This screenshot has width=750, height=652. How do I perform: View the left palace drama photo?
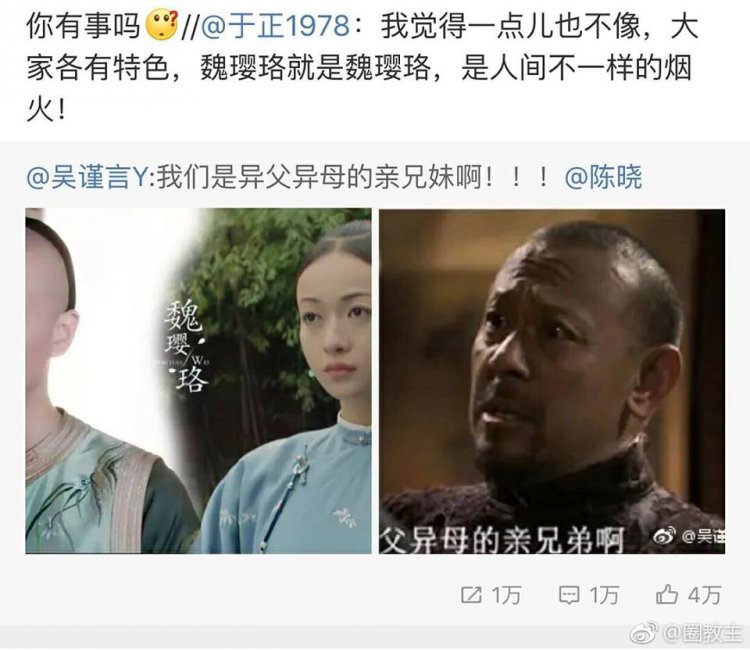pyautogui.click(x=199, y=381)
